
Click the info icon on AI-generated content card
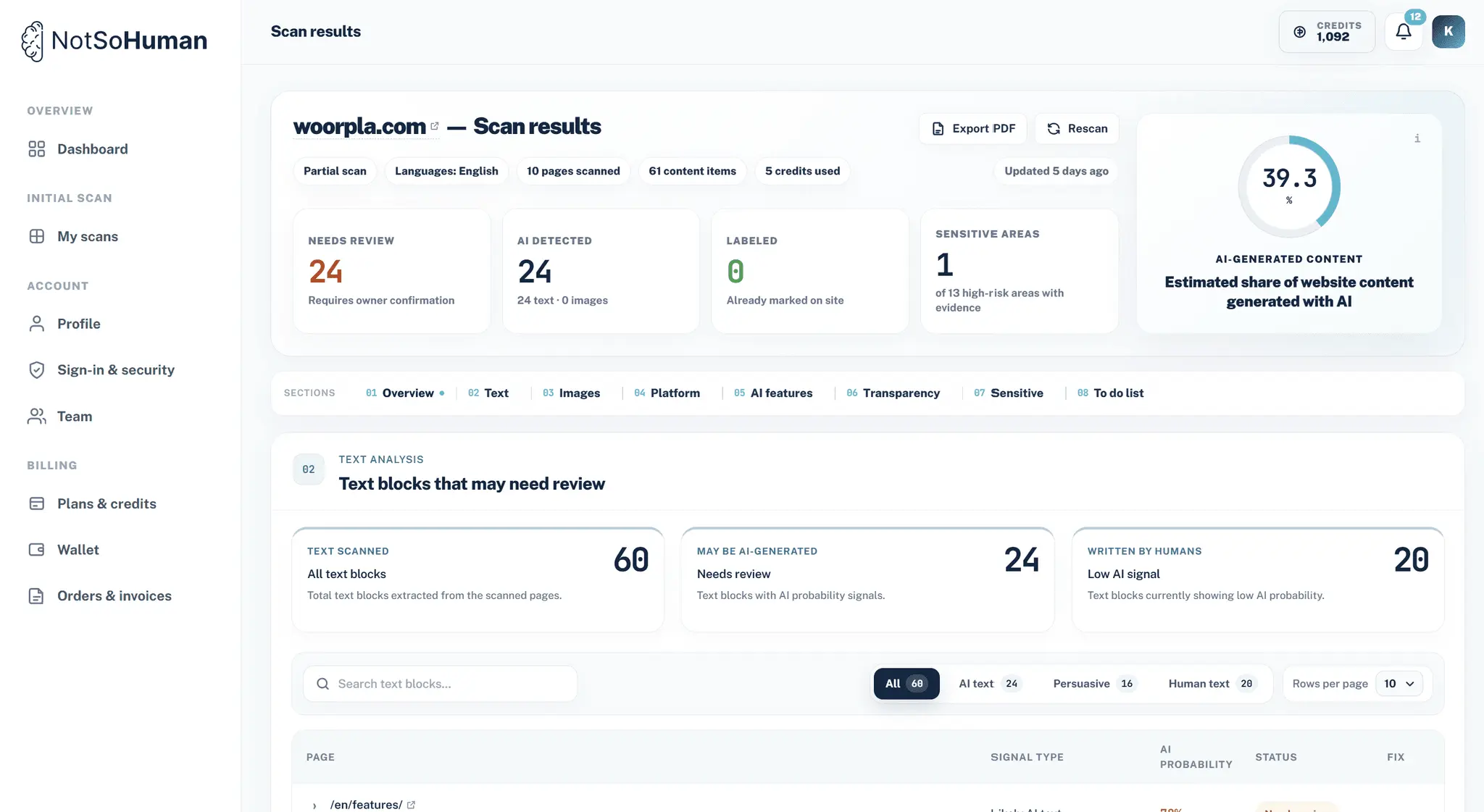pyautogui.click(x=1417, y=138)
